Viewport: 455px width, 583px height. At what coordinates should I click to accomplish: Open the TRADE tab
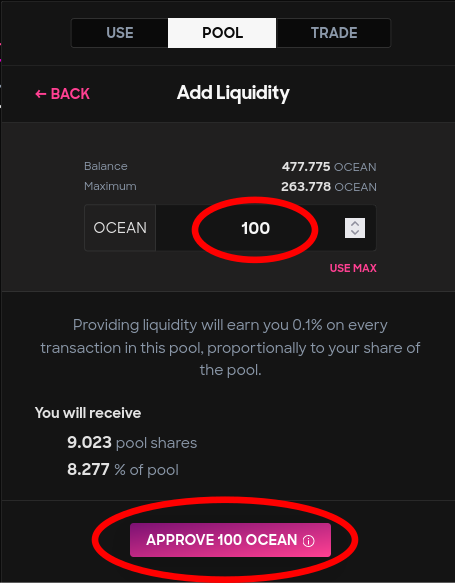pyautogui.click(x=333, y=33)
